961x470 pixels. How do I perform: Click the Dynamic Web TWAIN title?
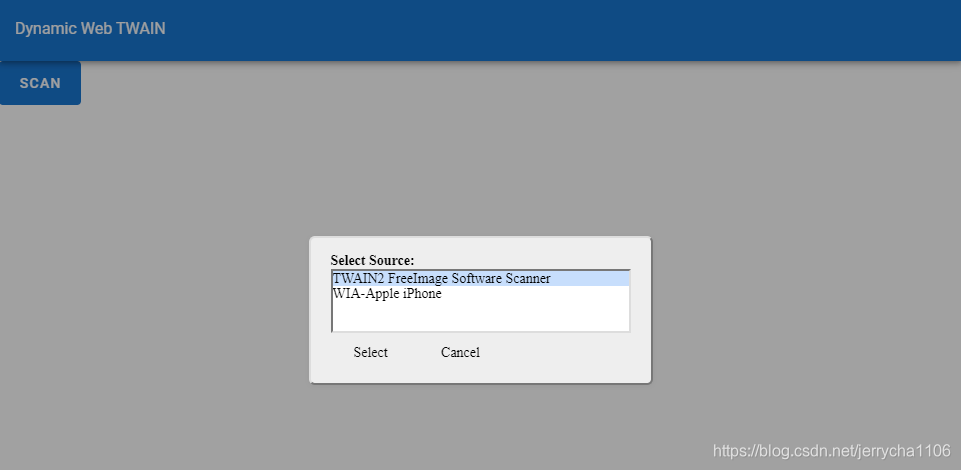tap(90, 29)
